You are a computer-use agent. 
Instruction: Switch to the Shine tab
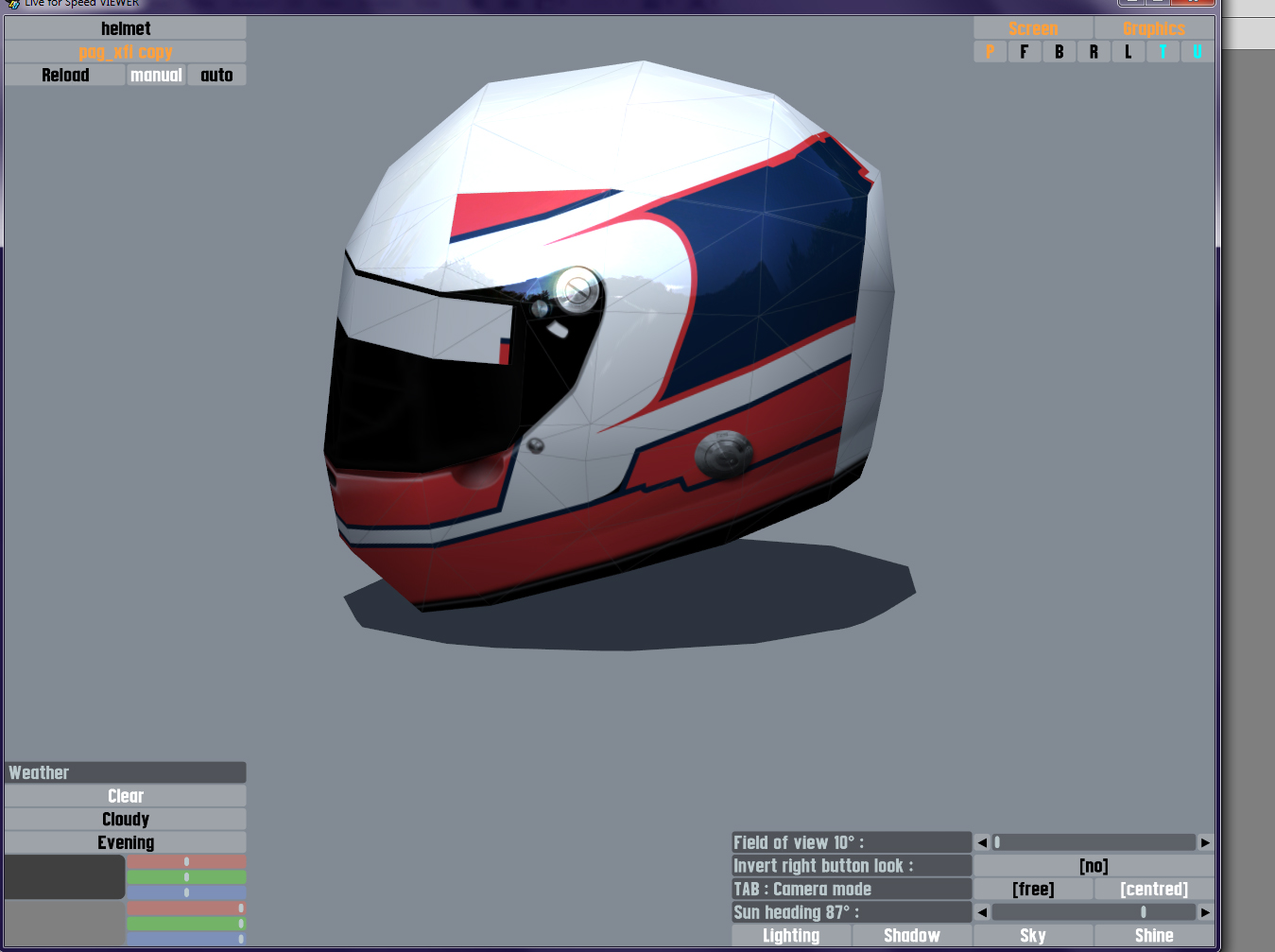tap(1154, 935)
